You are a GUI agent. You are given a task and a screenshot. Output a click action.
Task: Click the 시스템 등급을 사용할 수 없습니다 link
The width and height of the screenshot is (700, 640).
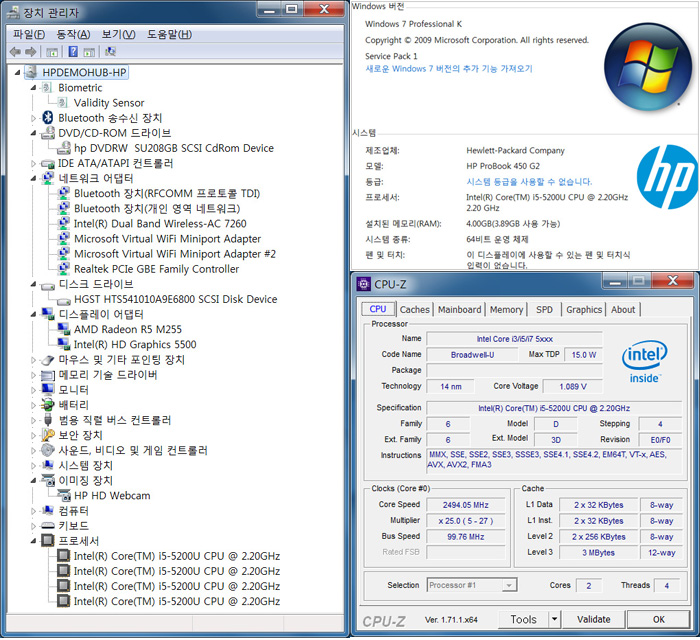click(x=529, y=182)
